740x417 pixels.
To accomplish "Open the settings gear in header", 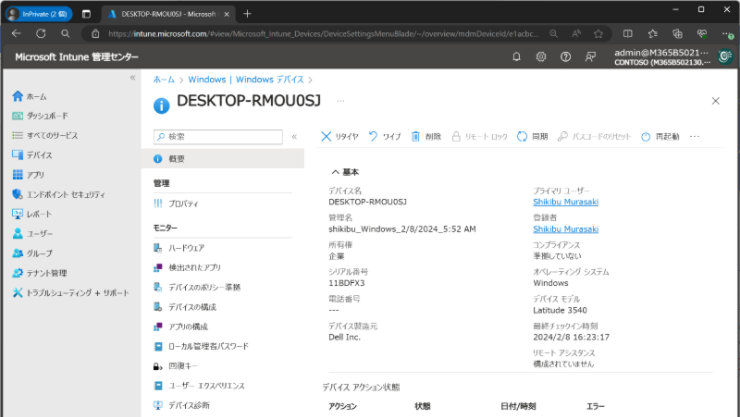I will (541, 57).
